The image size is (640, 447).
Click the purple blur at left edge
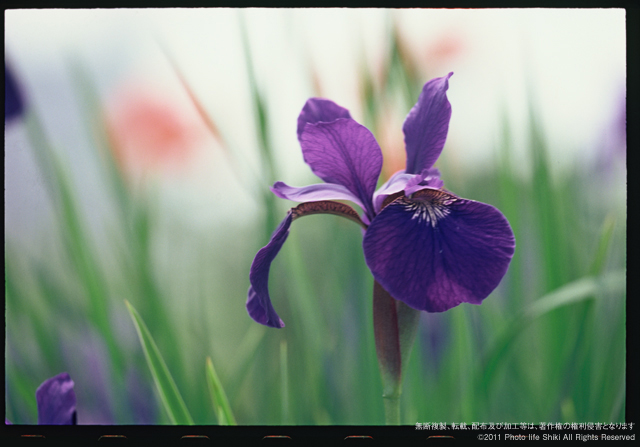click(x=13, y=97)
